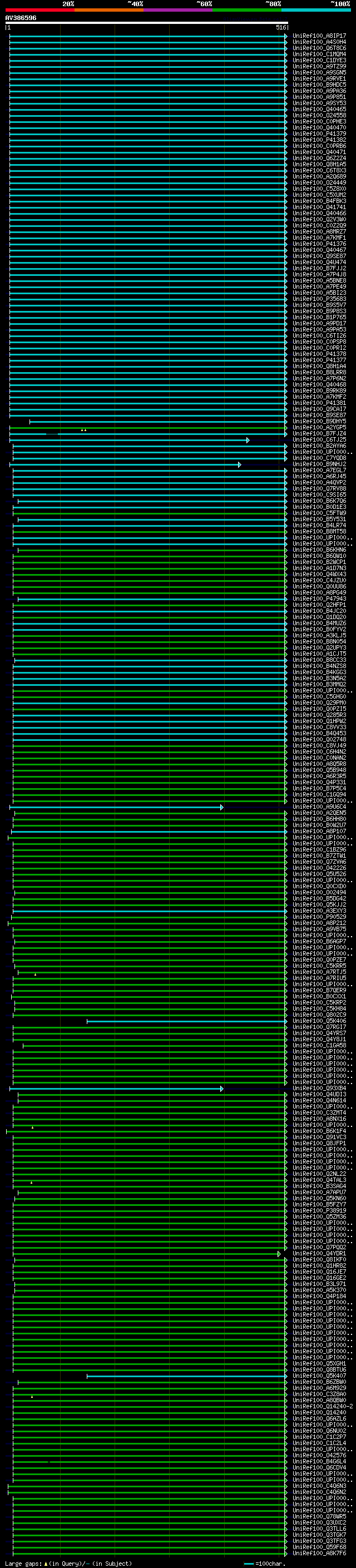356x1568 pixels.
Task: Click the green alignment bar for UniRef100_A8K7F6
Action: [x=150, y=1554]
